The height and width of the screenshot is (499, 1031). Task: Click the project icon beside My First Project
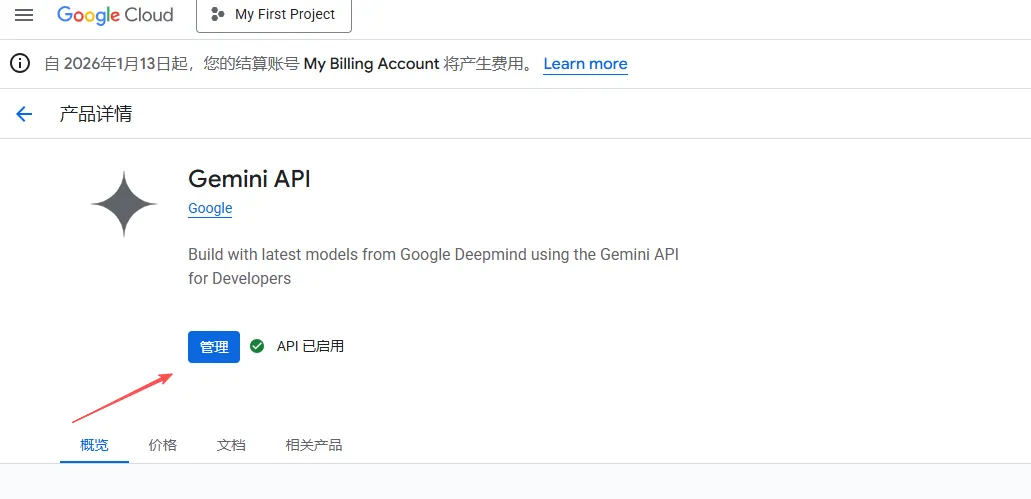pyautogui.click(x=218, y=15)
